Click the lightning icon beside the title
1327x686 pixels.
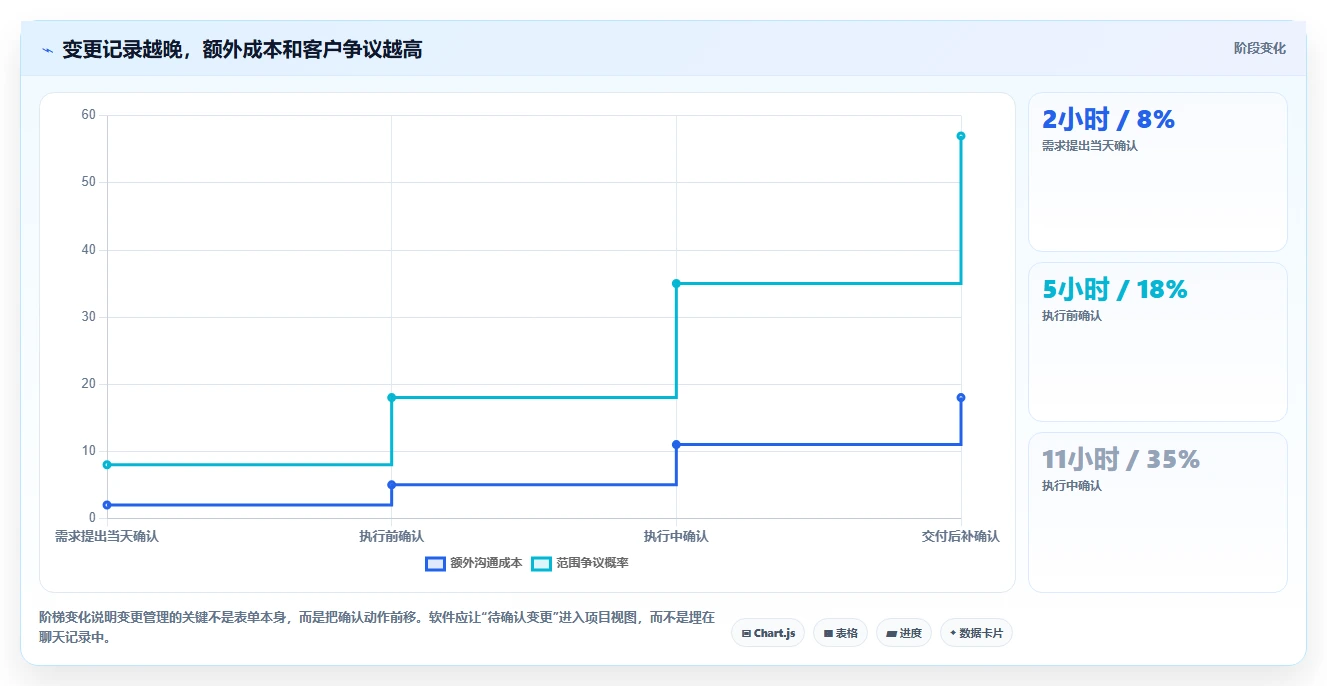(x=47, y=50)
